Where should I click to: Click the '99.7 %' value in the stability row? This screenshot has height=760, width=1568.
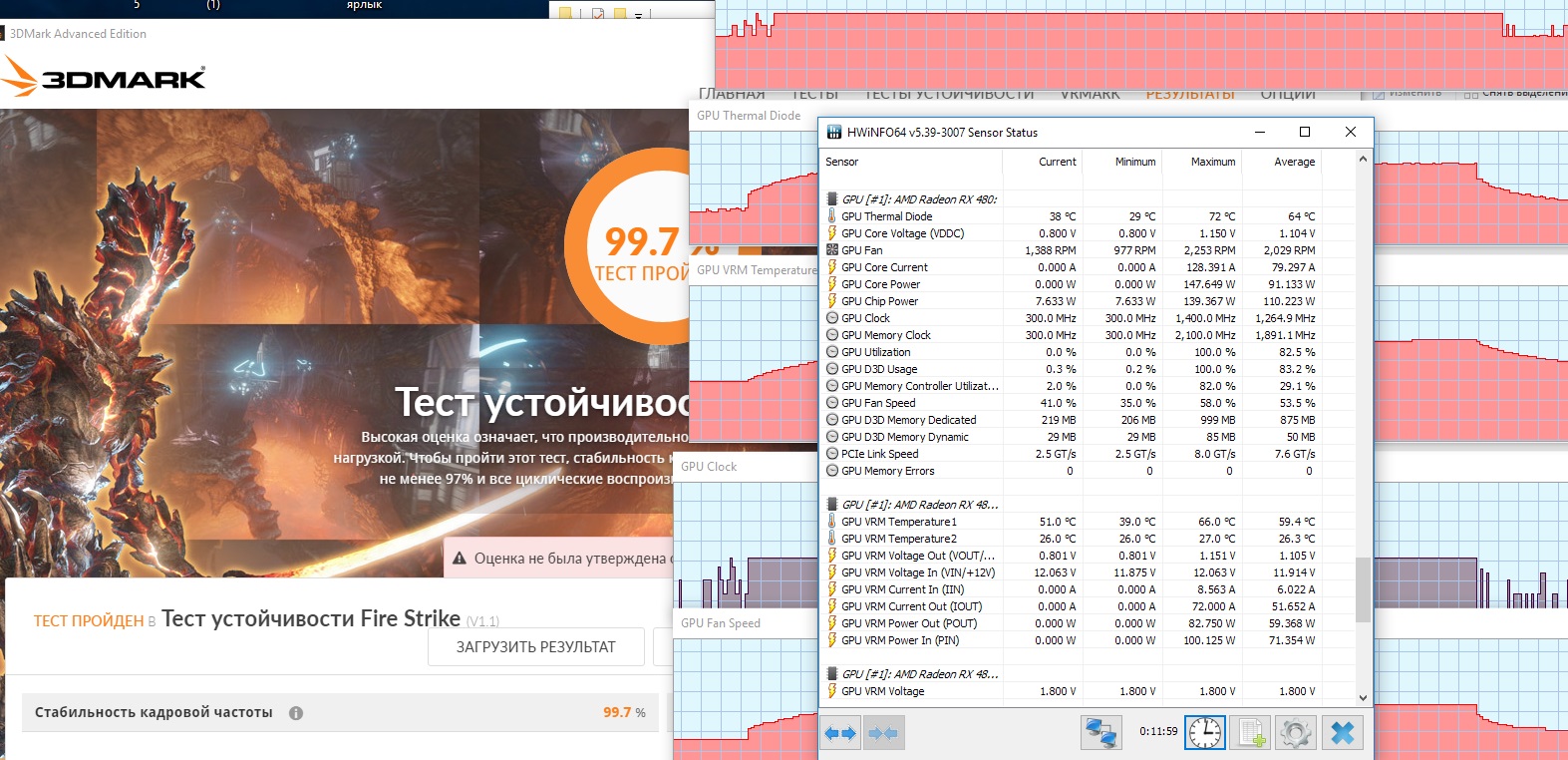624,713
